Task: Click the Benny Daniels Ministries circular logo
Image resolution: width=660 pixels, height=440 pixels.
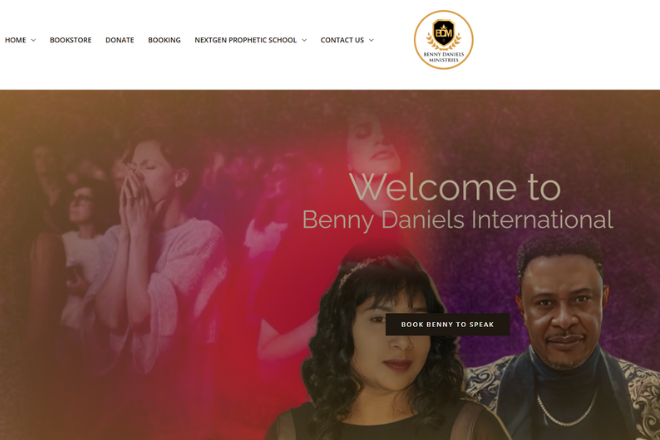Action: click(443, 40)
